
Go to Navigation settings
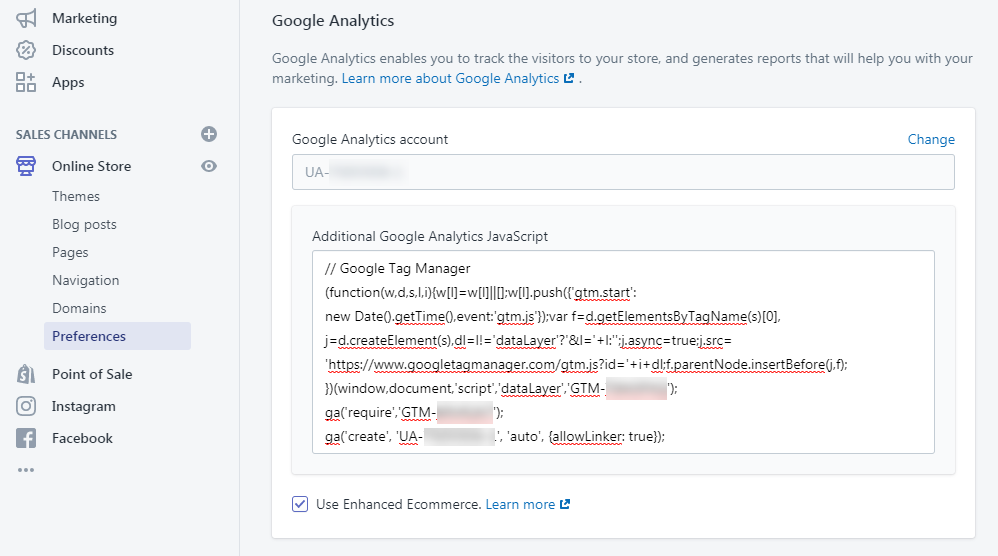coord(85,280)
